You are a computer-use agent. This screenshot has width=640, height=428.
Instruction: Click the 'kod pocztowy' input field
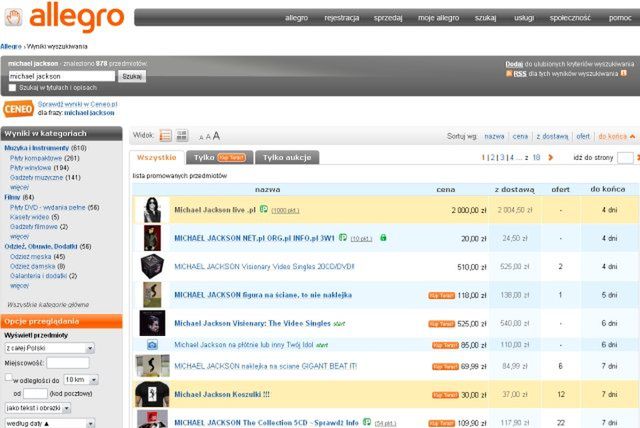[35, 394]
